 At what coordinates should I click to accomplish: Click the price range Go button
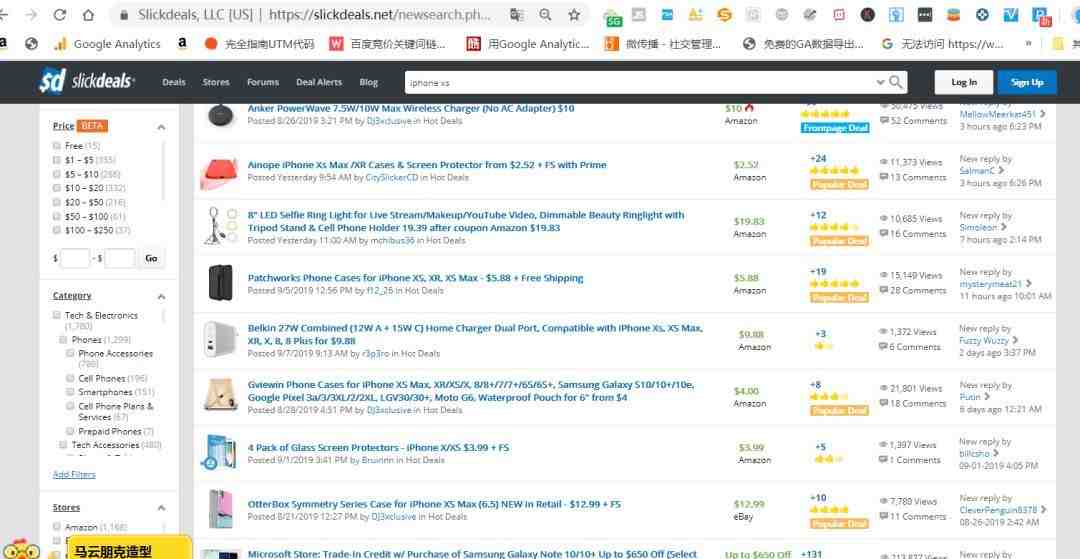[x=151, y=258]
